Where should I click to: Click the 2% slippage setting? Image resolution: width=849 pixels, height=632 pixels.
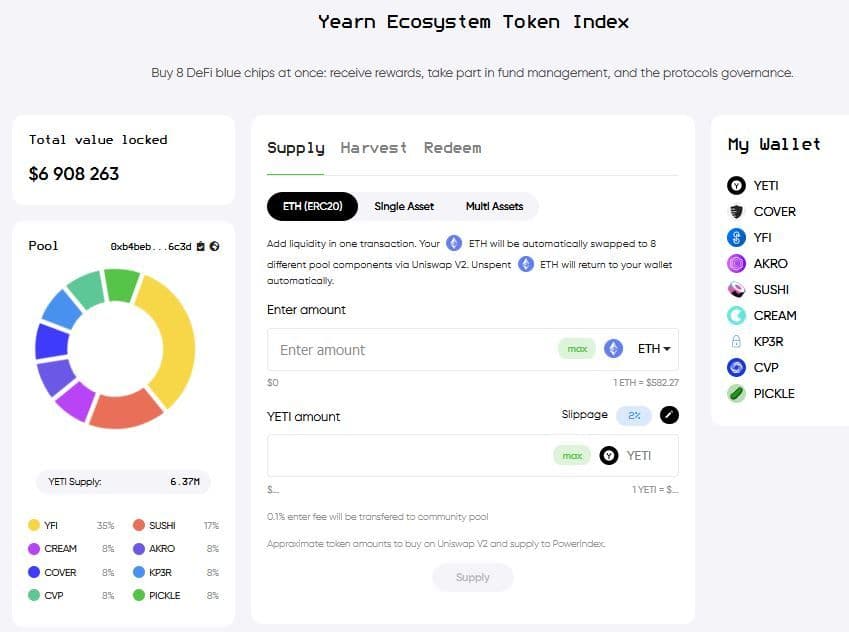point(634,415)
